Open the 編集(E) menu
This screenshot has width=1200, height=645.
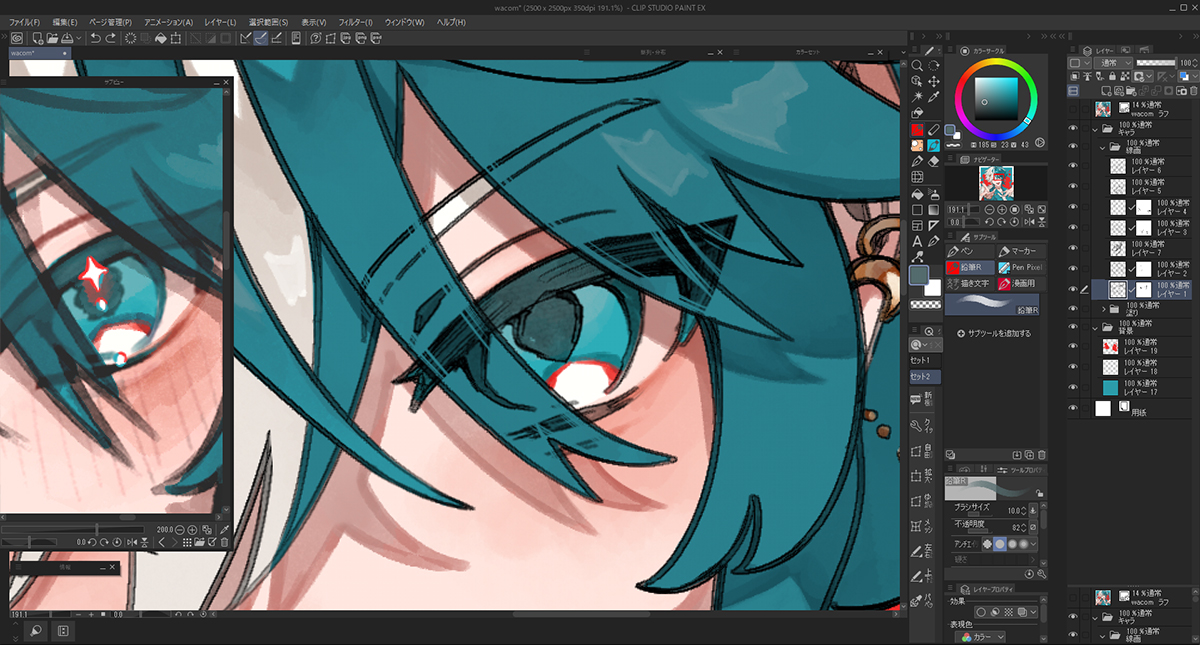(65, 22)
